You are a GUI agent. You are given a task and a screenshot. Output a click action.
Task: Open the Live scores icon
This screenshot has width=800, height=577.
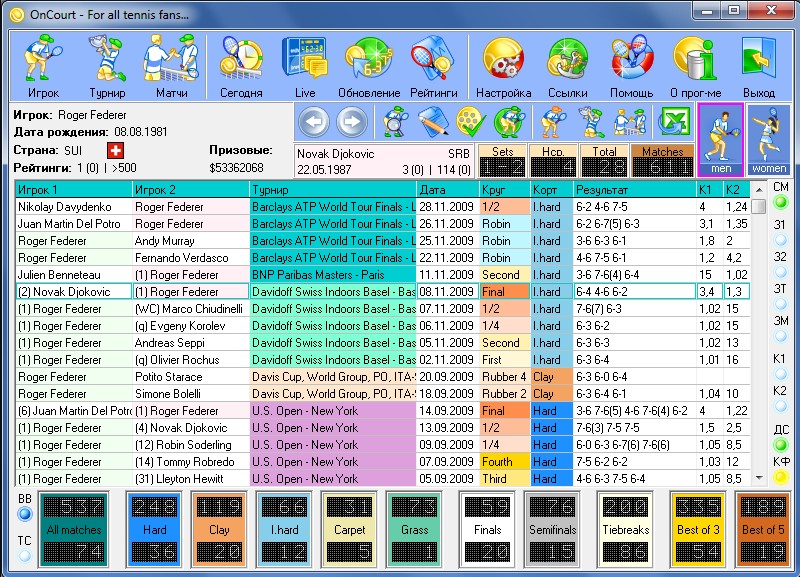point(305,66)
